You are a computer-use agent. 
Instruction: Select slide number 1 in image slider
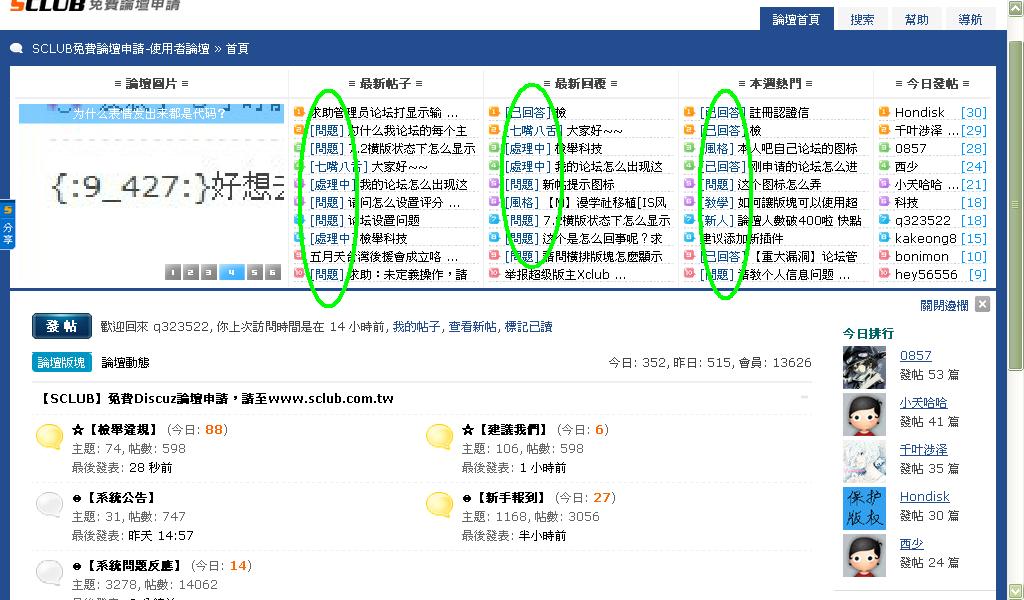coord(172,272)
